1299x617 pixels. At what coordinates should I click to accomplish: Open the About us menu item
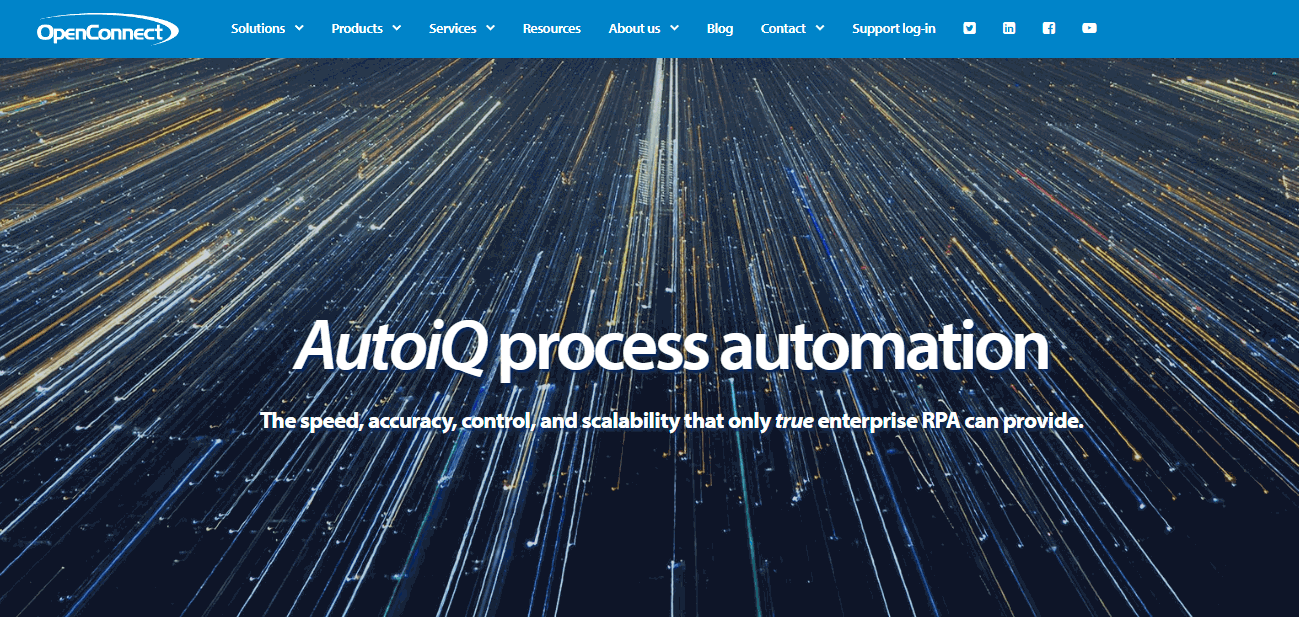point(635,28)
